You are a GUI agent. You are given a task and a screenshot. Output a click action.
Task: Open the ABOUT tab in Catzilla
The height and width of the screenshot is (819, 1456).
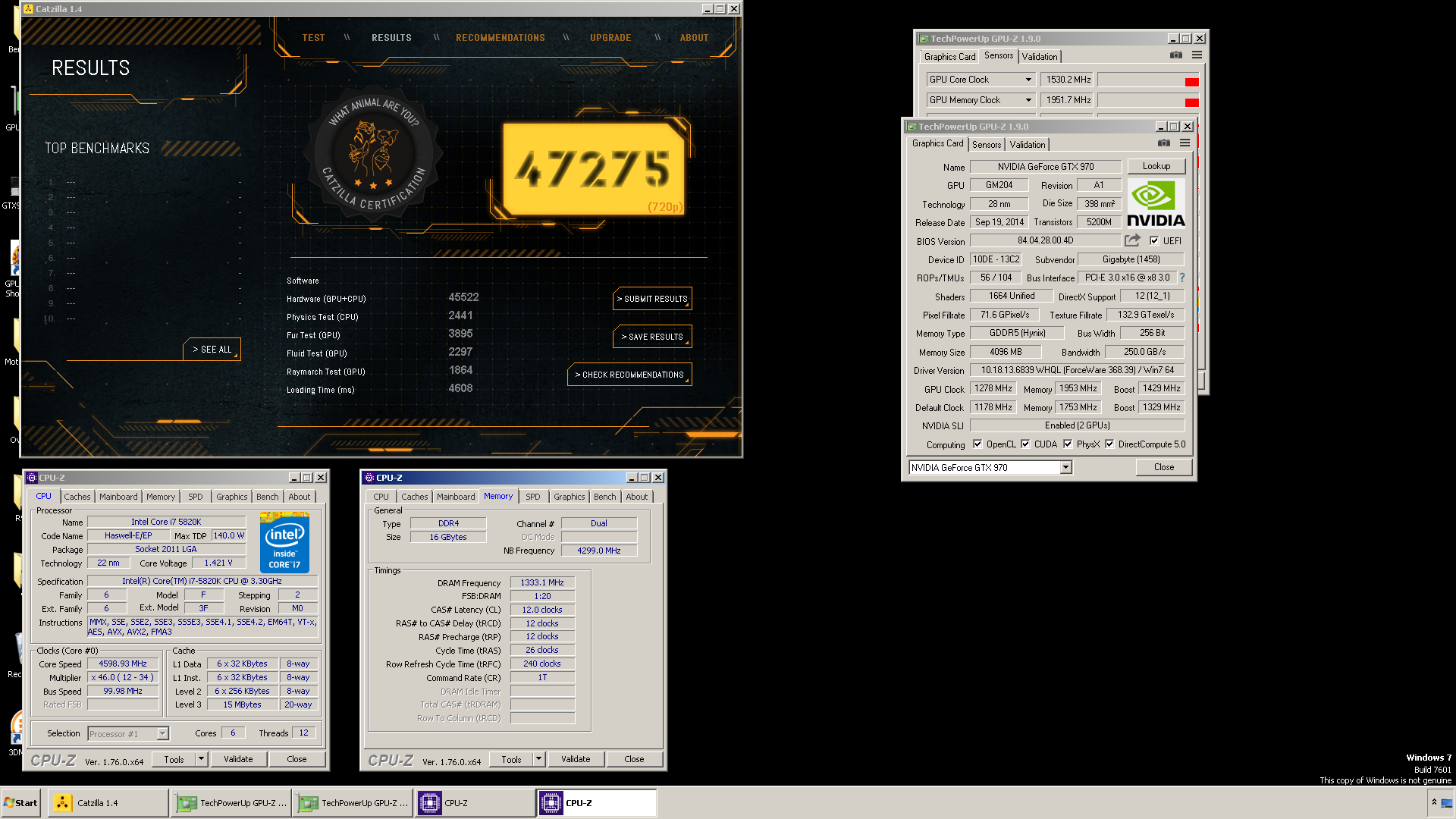(694, 38)
